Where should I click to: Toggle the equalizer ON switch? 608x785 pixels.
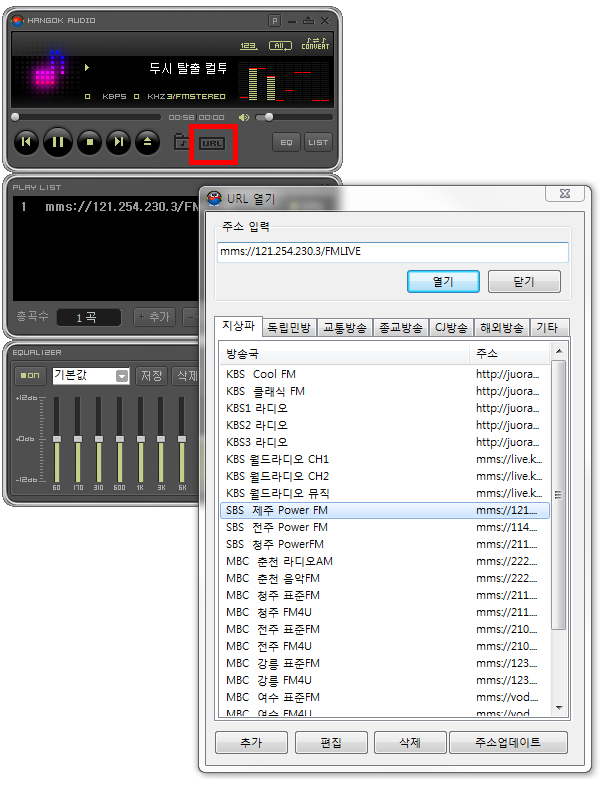coord(31,375)
